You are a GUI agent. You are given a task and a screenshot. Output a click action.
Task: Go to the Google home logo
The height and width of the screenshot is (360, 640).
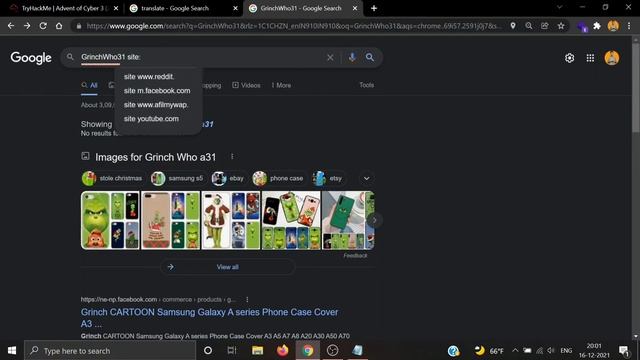[x=31, y=58]
